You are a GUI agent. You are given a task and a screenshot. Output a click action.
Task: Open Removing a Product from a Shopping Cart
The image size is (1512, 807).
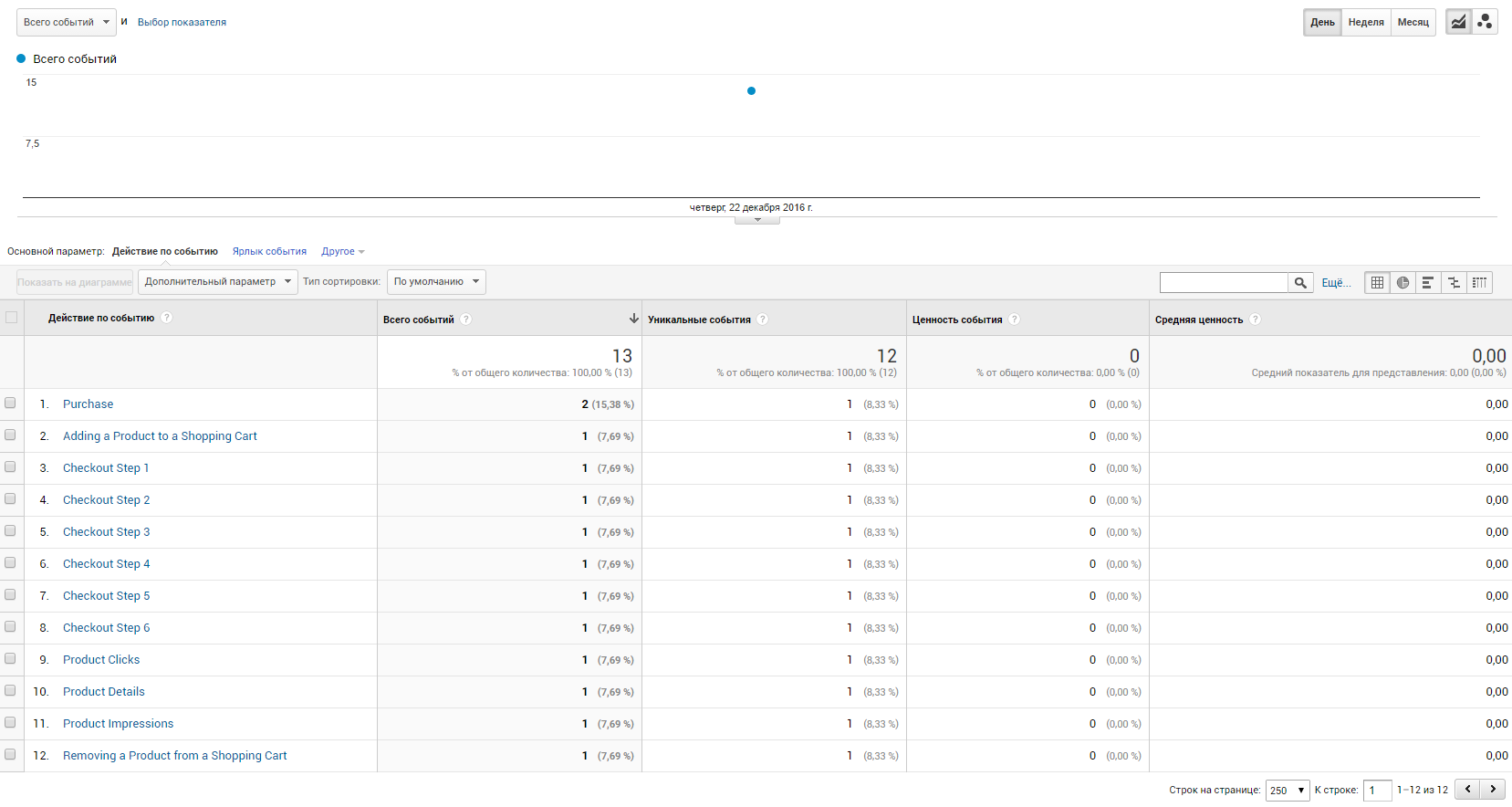click(x=174, y=755)
